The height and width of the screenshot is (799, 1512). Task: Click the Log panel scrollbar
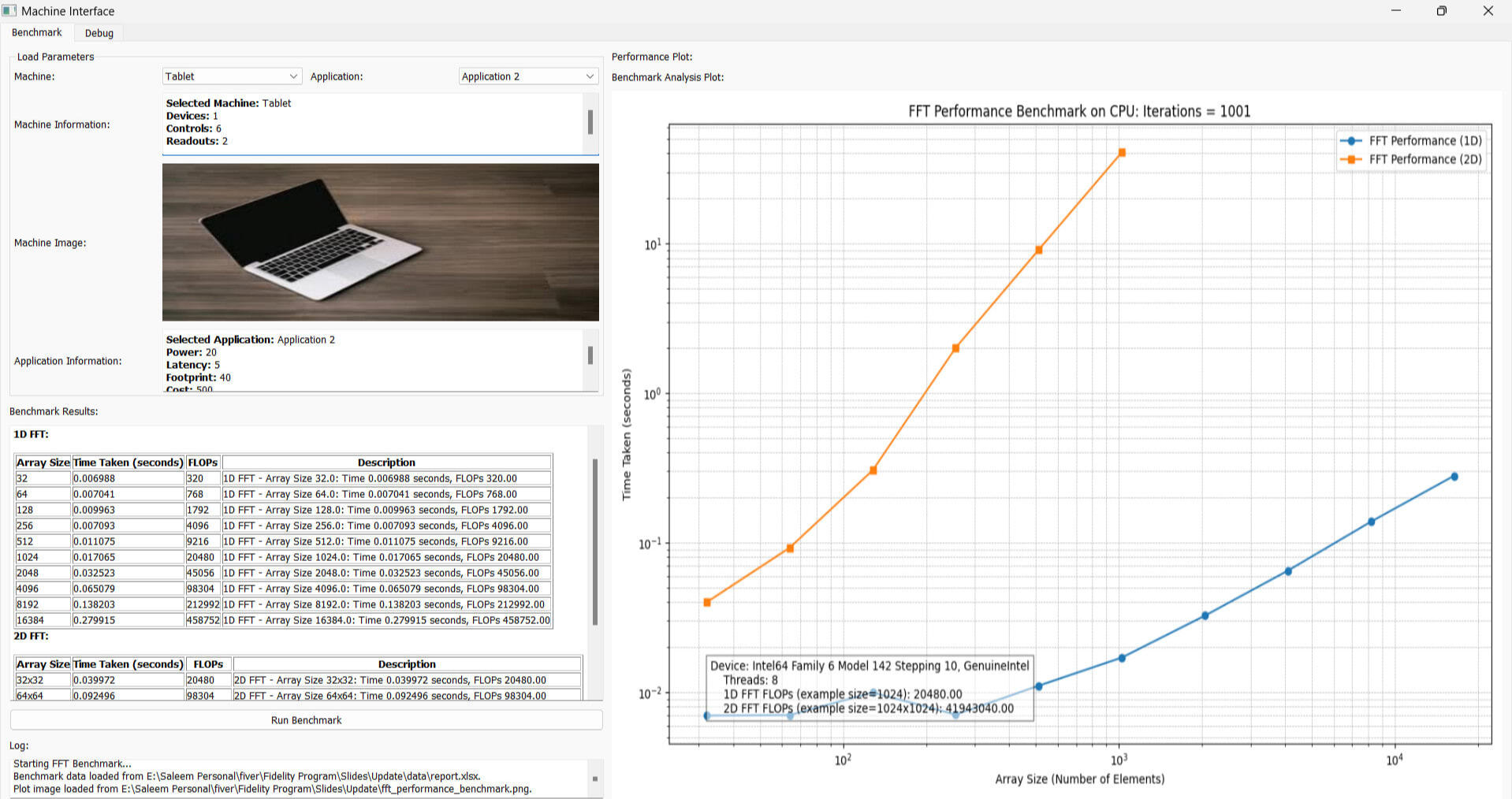point(595,779)
